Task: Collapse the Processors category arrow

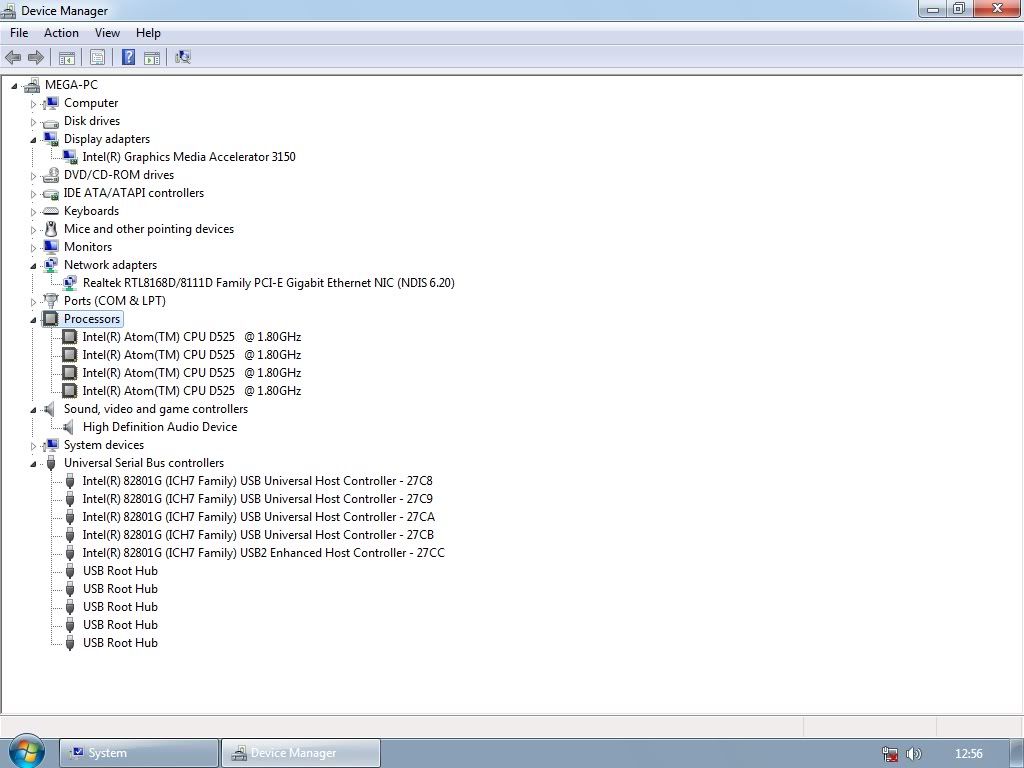Action: 33,320
